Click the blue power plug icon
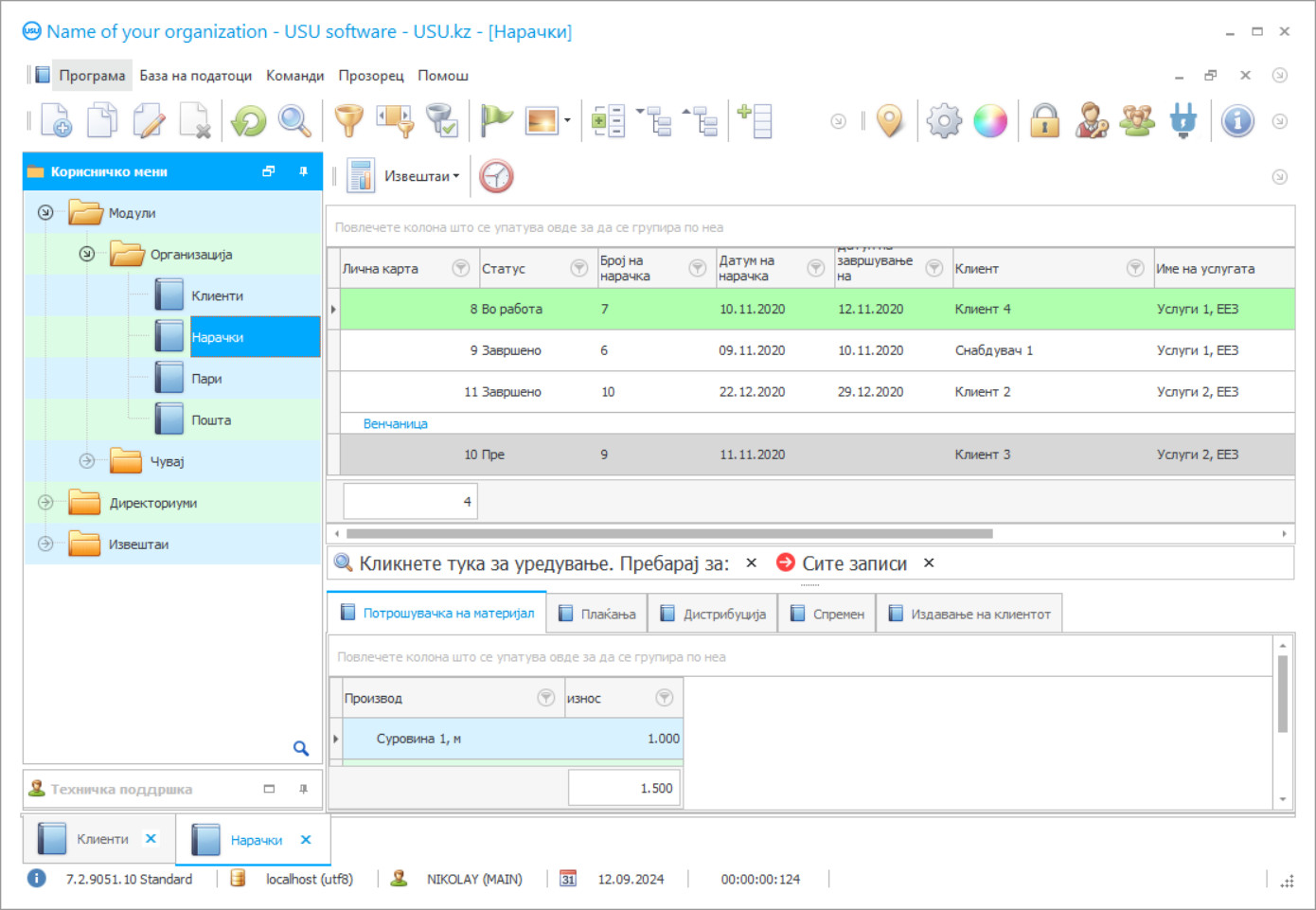This screenshot has width=1316, height=910. click(x=1183, y=120)
